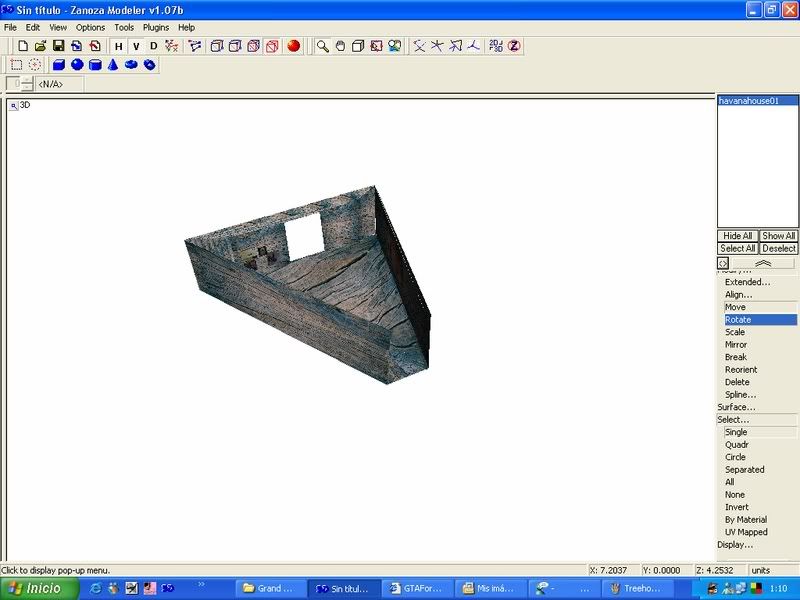800x600 pixels.
Task: Create a blue sphere primitive
Action: (x=77, y=65)
